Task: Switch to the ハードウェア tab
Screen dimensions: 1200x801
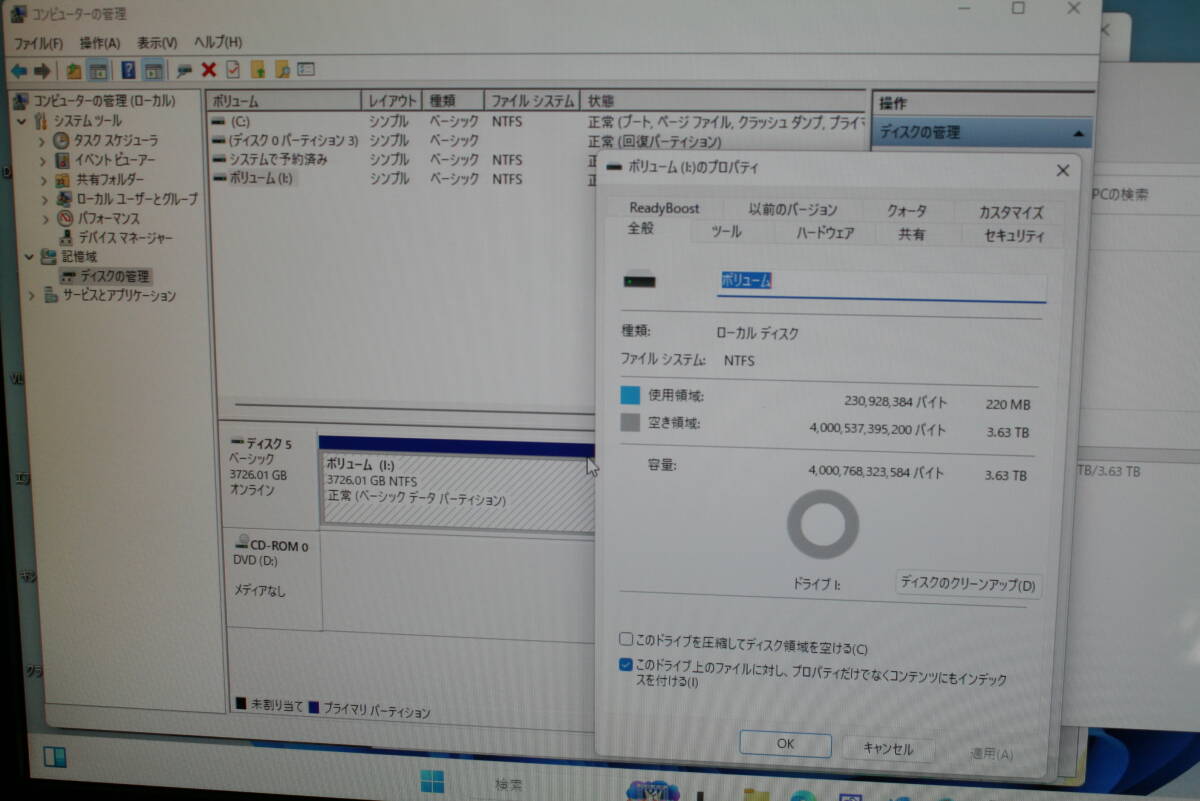Action: point(825,233)
